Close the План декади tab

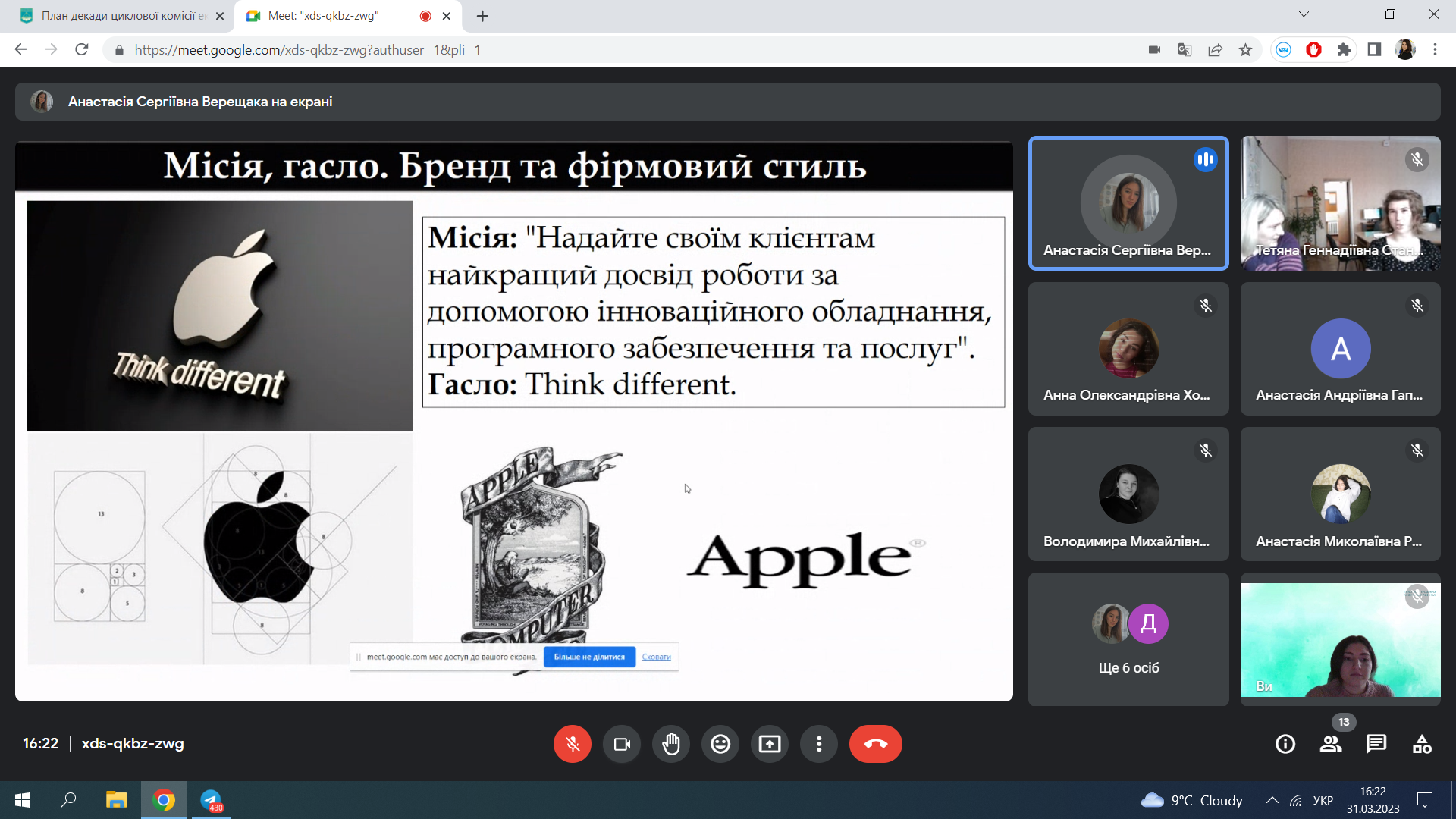220,16
